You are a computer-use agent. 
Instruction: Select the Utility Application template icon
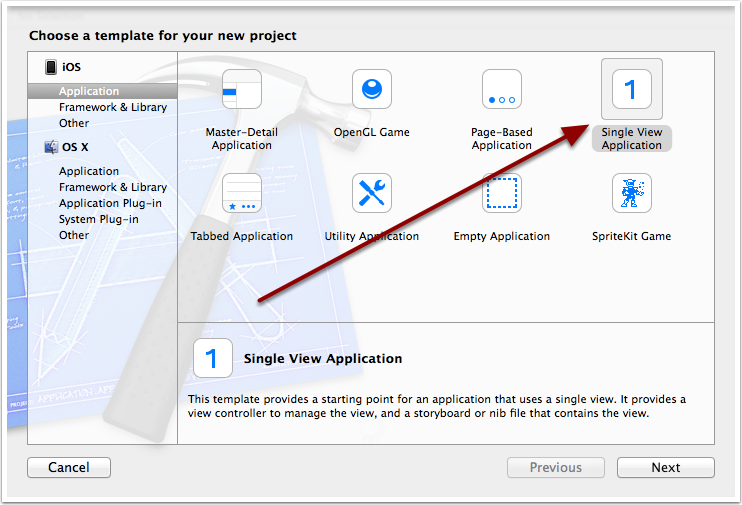371,193
